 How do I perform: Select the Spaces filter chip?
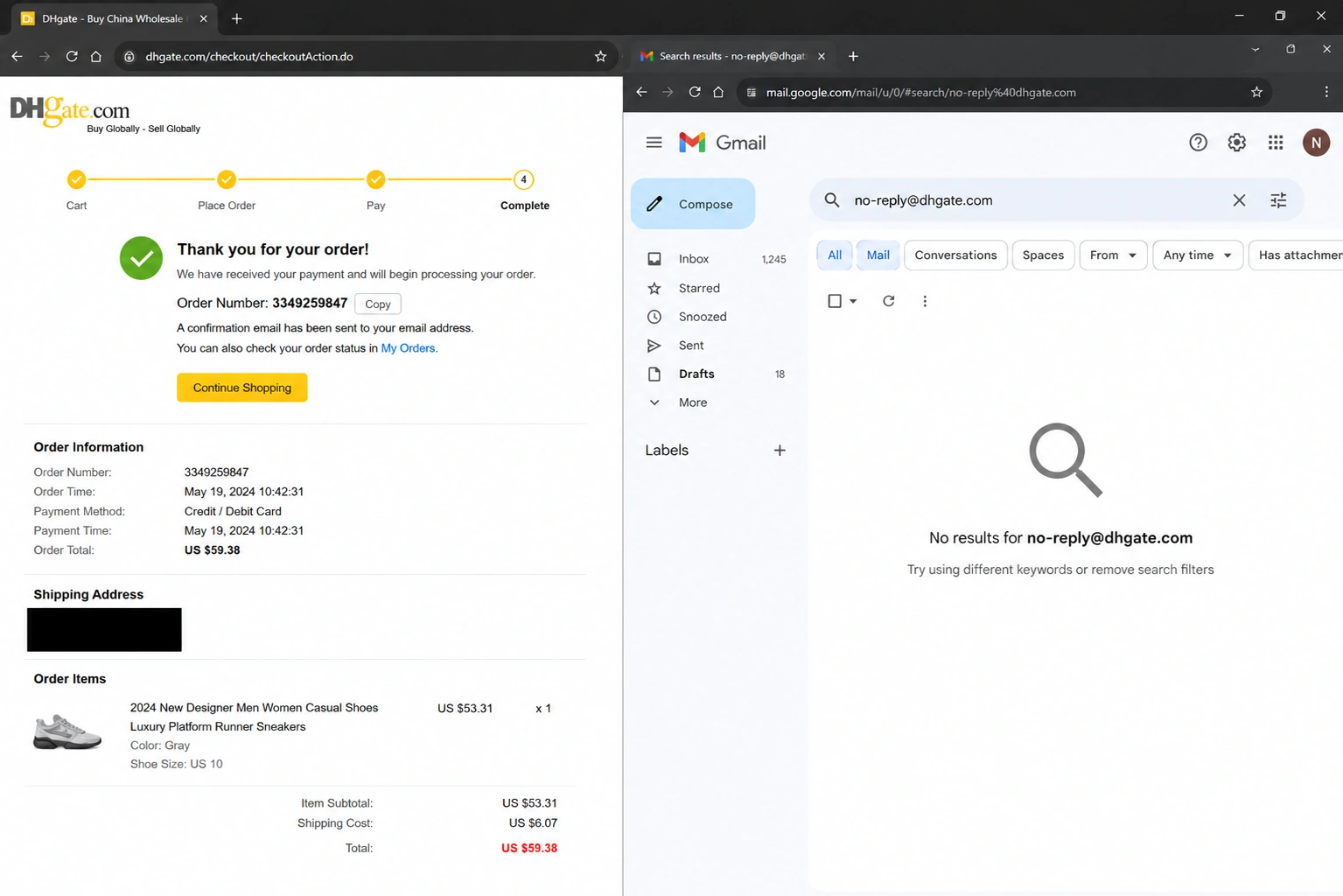pyautogui.click(x=1043, y=255)
